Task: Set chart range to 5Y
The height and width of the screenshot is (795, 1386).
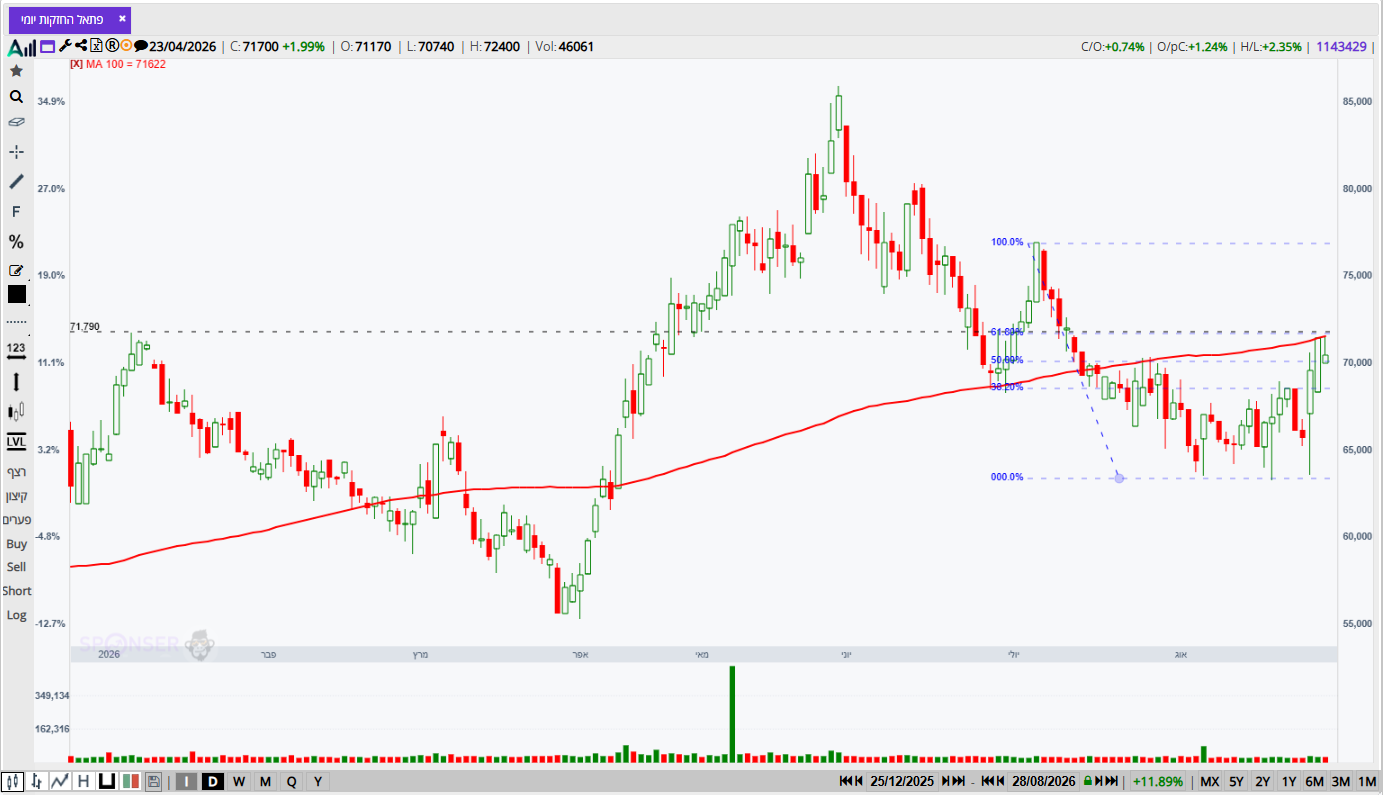Action: pos(1237,781)
